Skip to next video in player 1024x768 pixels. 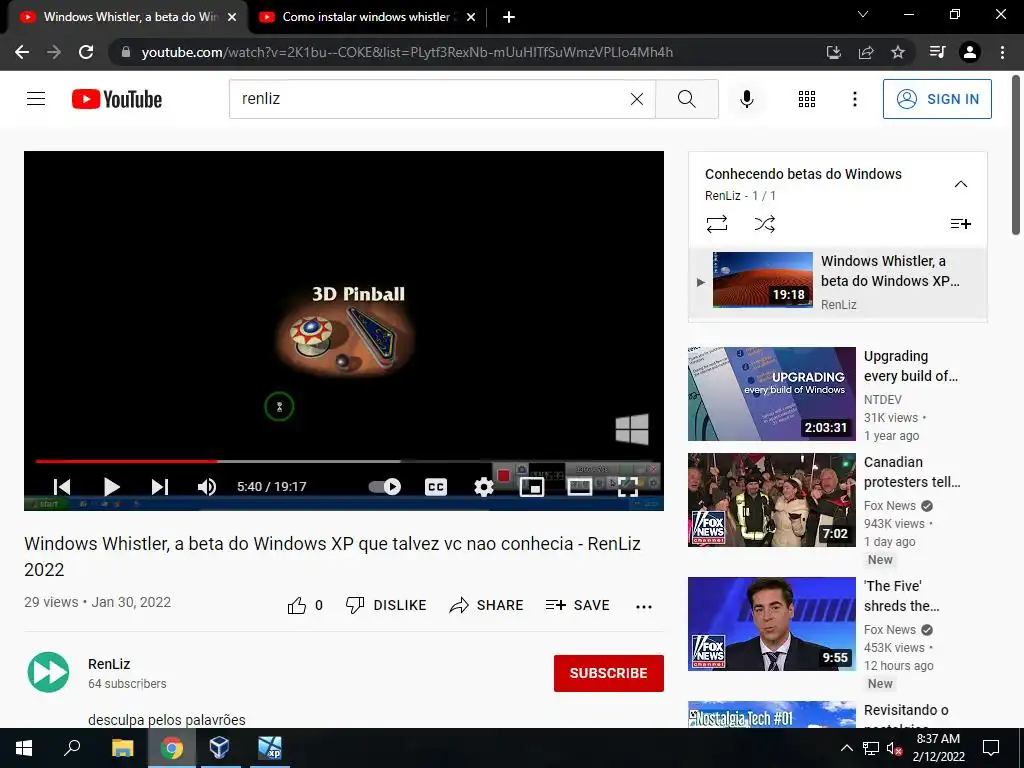[160, 487]
